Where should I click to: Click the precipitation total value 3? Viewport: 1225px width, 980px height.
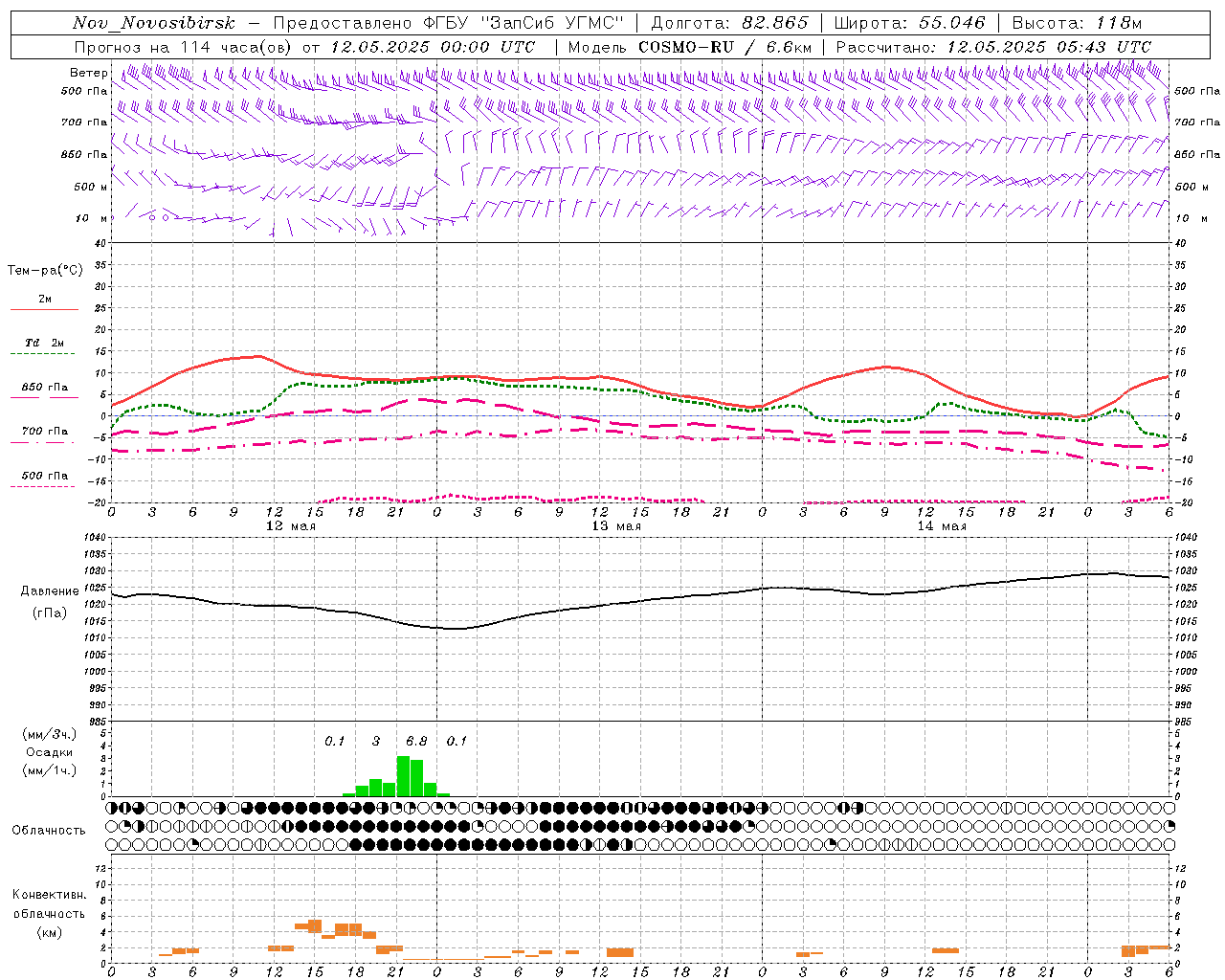(x=376, y=742)
